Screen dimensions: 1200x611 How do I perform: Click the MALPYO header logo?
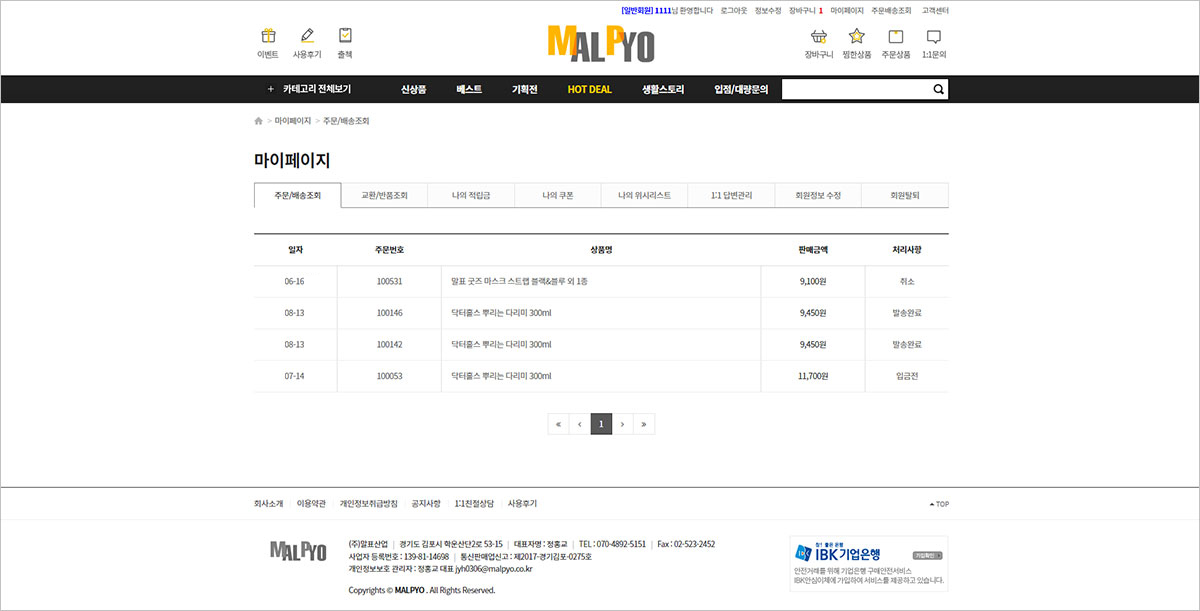[601, 43]
